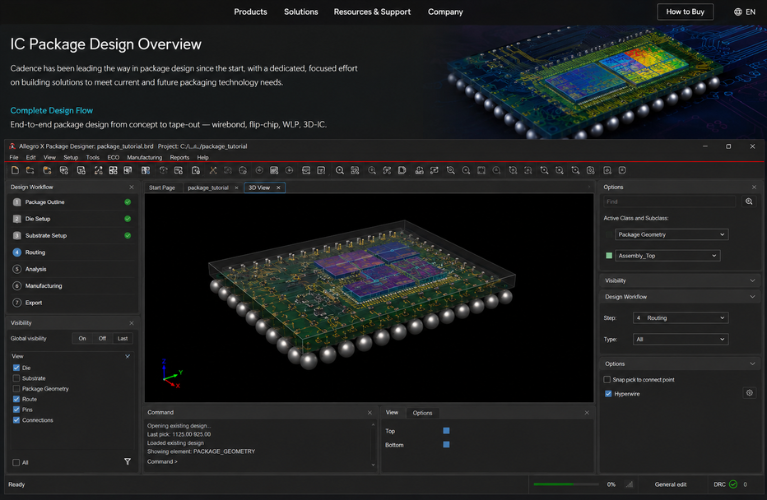The height and width of the screenshot is (500, 767).
Task: Click the Allegro app icon in title bar
Action: pos(12,146)
